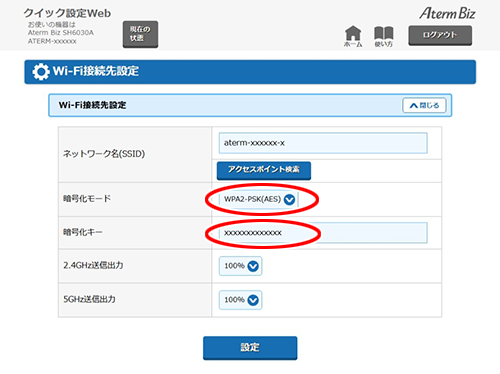500x374 pixels.
Task: Select the 暗号化キー label
Action: (x=83, y=232)
